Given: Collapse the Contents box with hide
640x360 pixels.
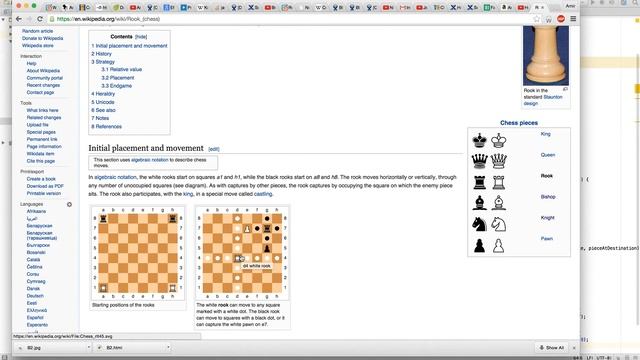Looking at the screenshot, I should point(141,37).
